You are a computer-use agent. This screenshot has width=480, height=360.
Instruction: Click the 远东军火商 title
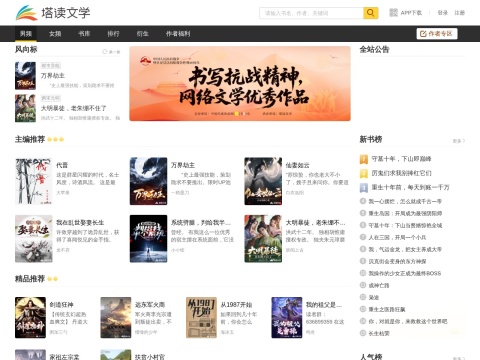coord(150,304)
